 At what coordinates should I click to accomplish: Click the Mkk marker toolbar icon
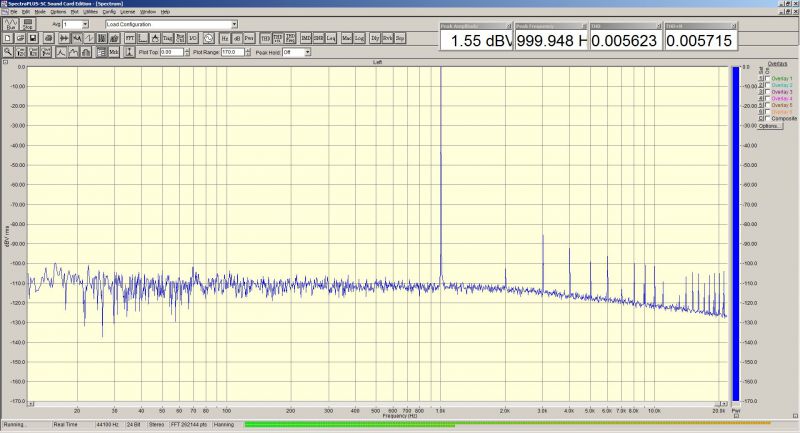[114, 52]
